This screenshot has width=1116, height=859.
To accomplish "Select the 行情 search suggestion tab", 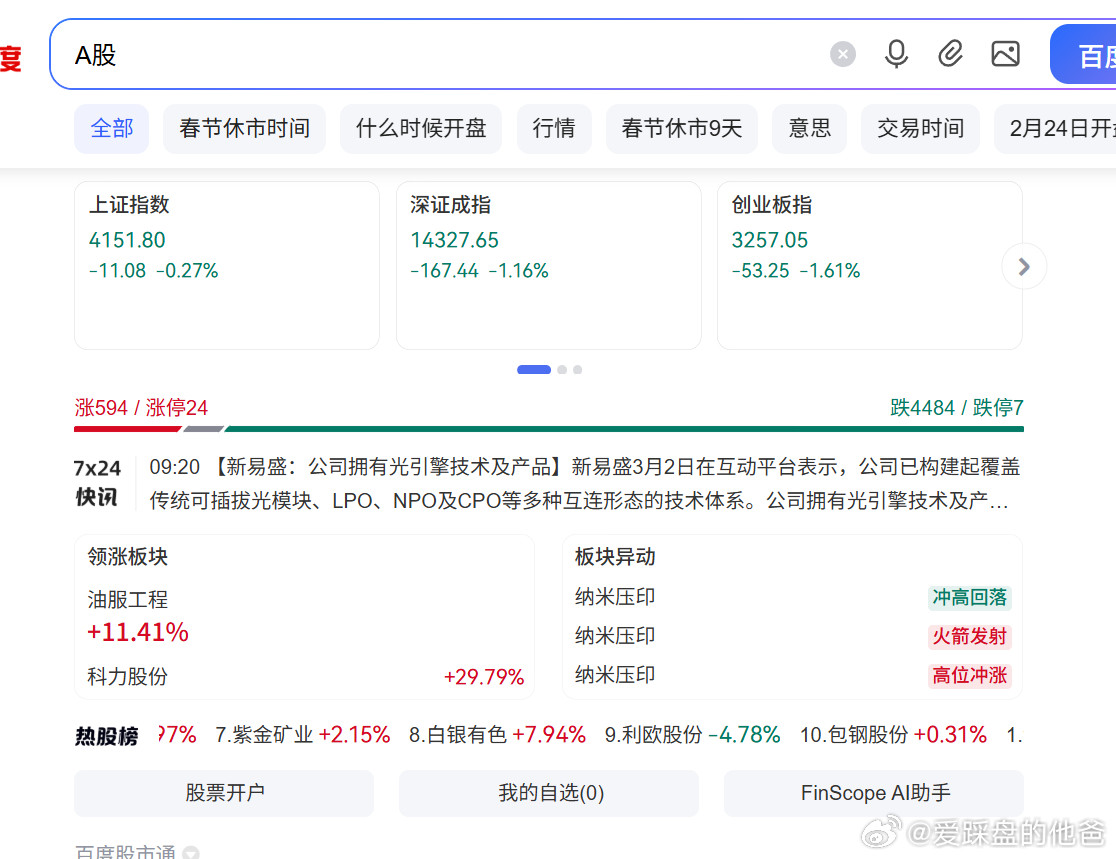I will pos(554,128).
